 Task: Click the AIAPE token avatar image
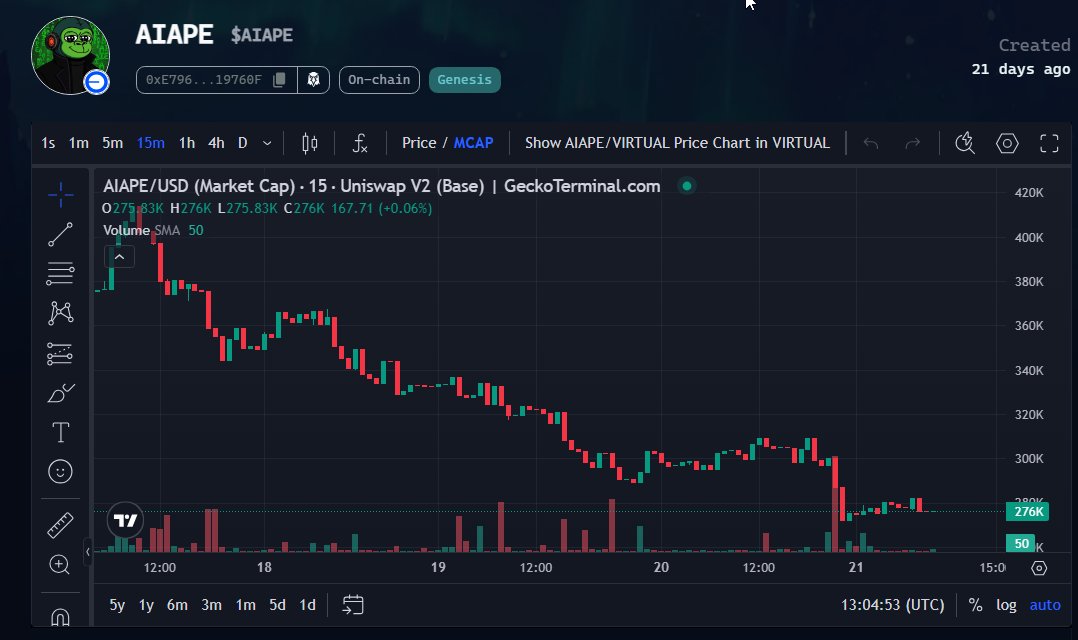pos(70,55)
